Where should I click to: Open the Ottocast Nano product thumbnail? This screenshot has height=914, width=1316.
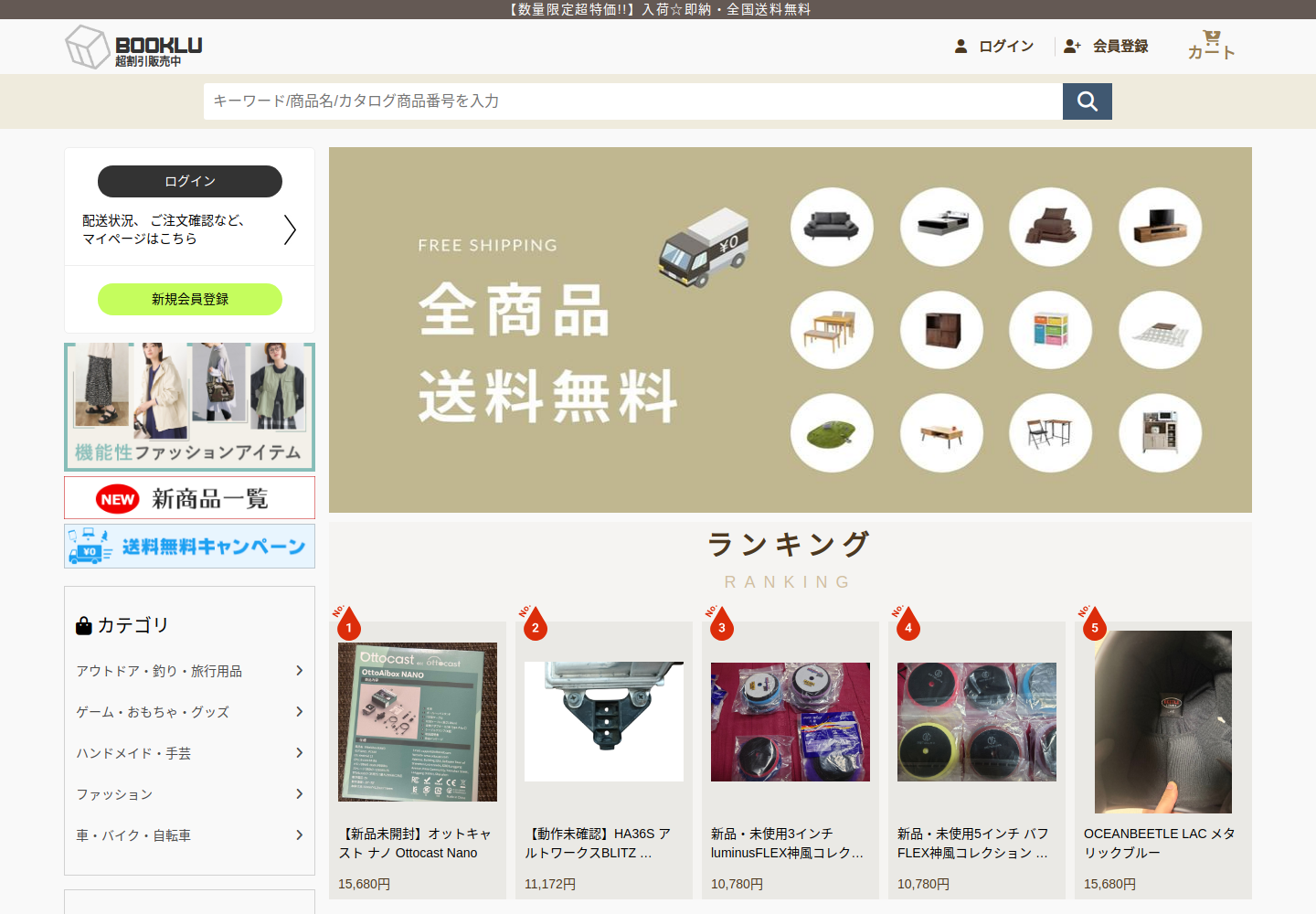click(x=418, y=722)
